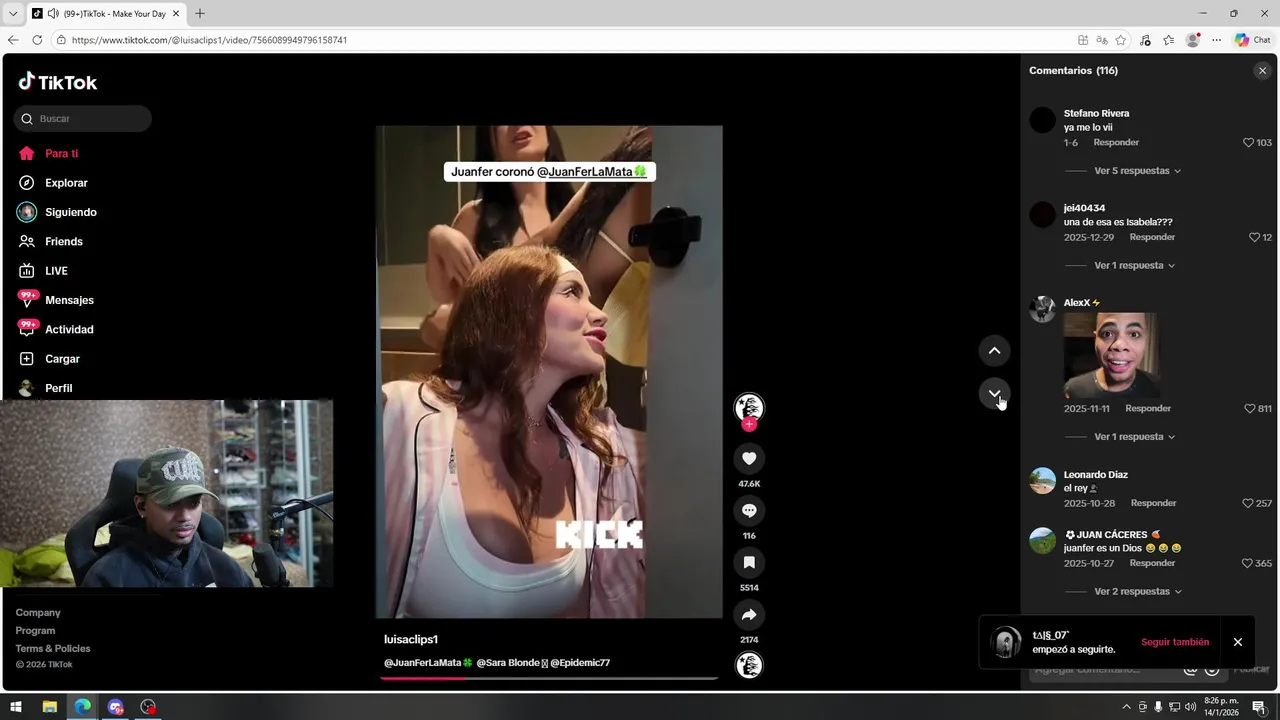1280x720 pixels.
Task: Seek the video progress bar
Action: coord(549,678)
